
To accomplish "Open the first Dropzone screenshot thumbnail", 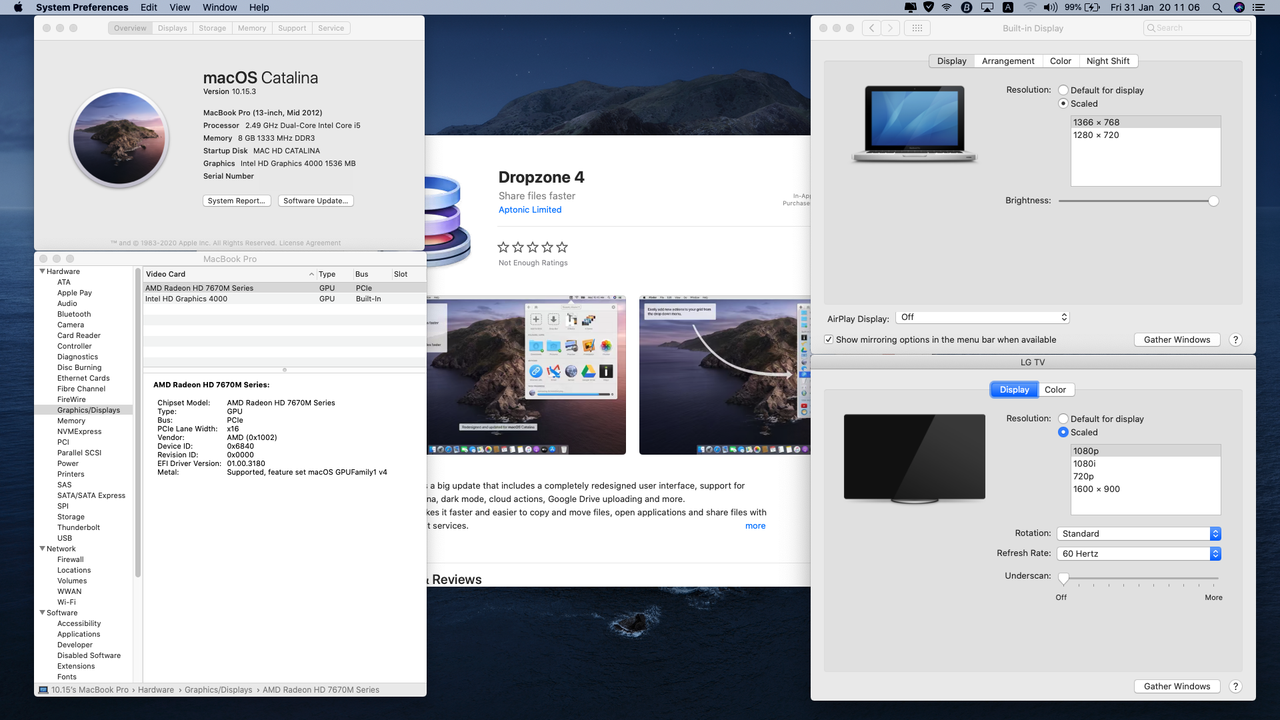I will [x=526, y=375].
